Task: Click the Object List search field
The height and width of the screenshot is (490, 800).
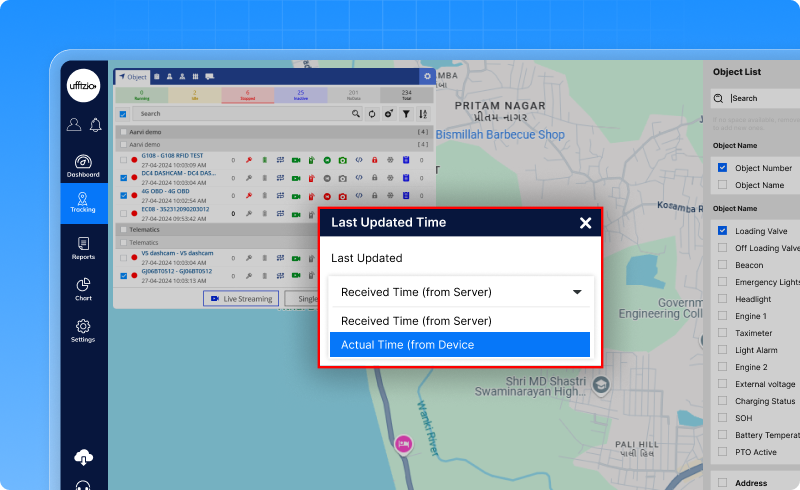Action: pyautogui.click(x=760, y=98)
